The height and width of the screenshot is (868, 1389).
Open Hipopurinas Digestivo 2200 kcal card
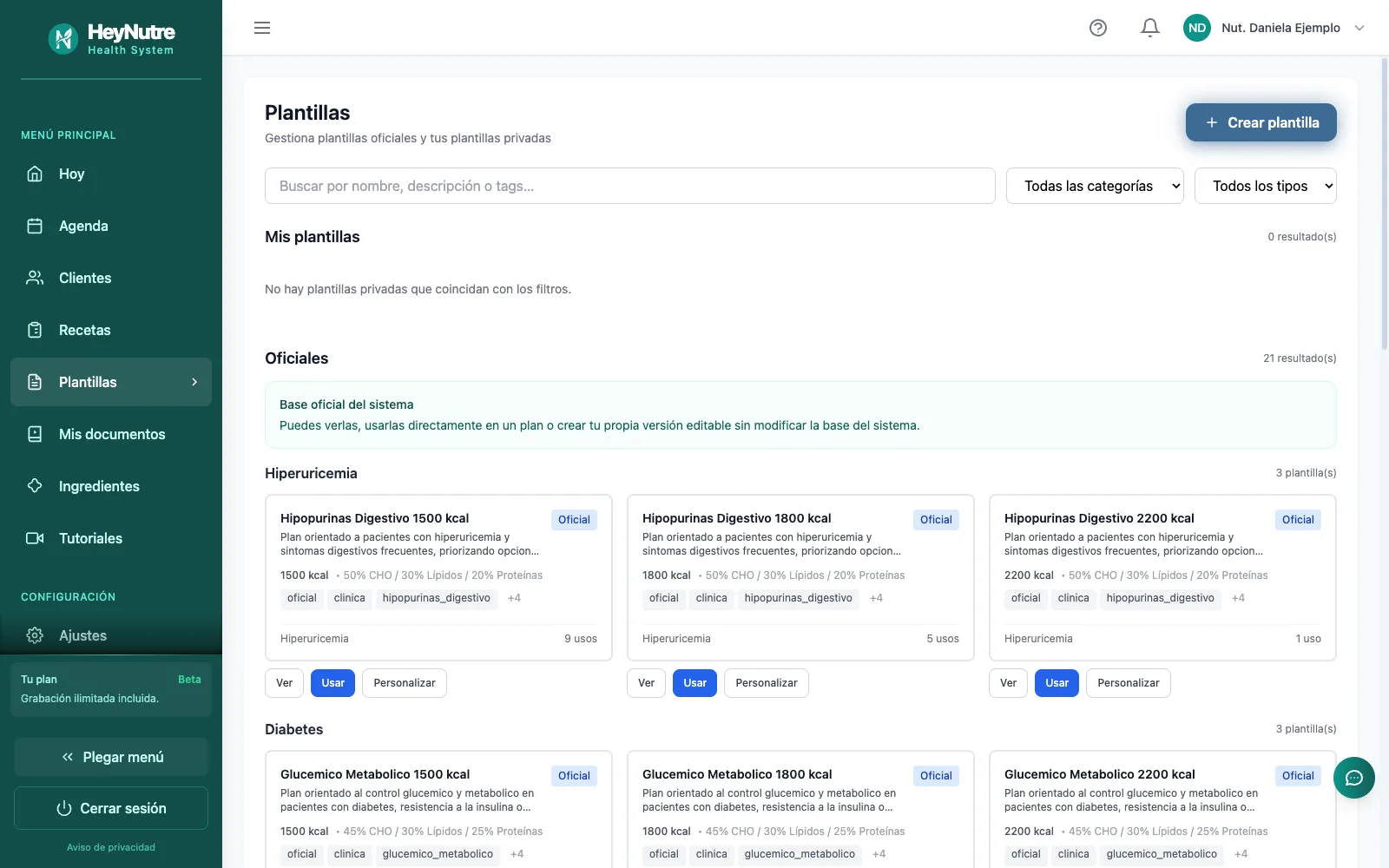1162,577
